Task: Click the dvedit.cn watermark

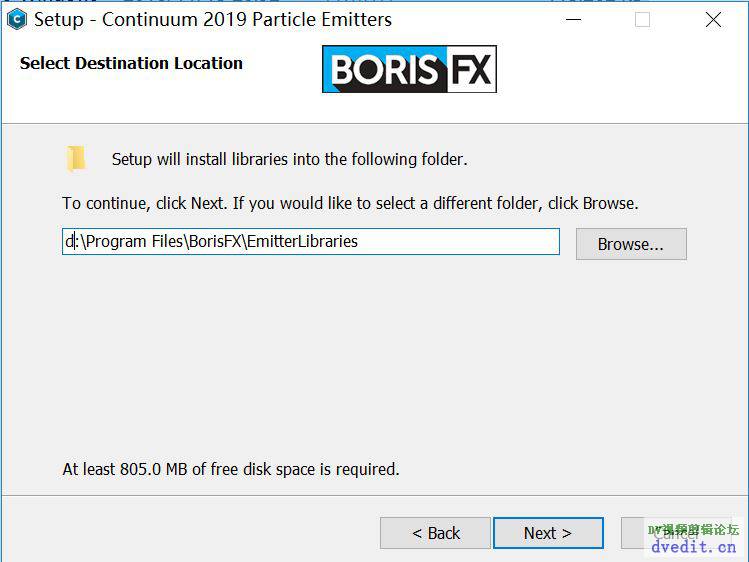Action: click(x=693, y=547)
